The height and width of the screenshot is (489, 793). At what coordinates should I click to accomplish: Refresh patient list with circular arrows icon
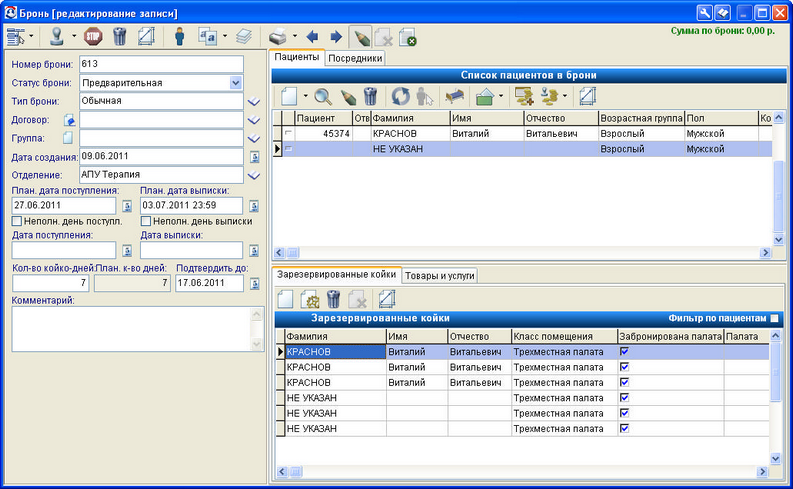pyautogui.click(x=401, y=96)
